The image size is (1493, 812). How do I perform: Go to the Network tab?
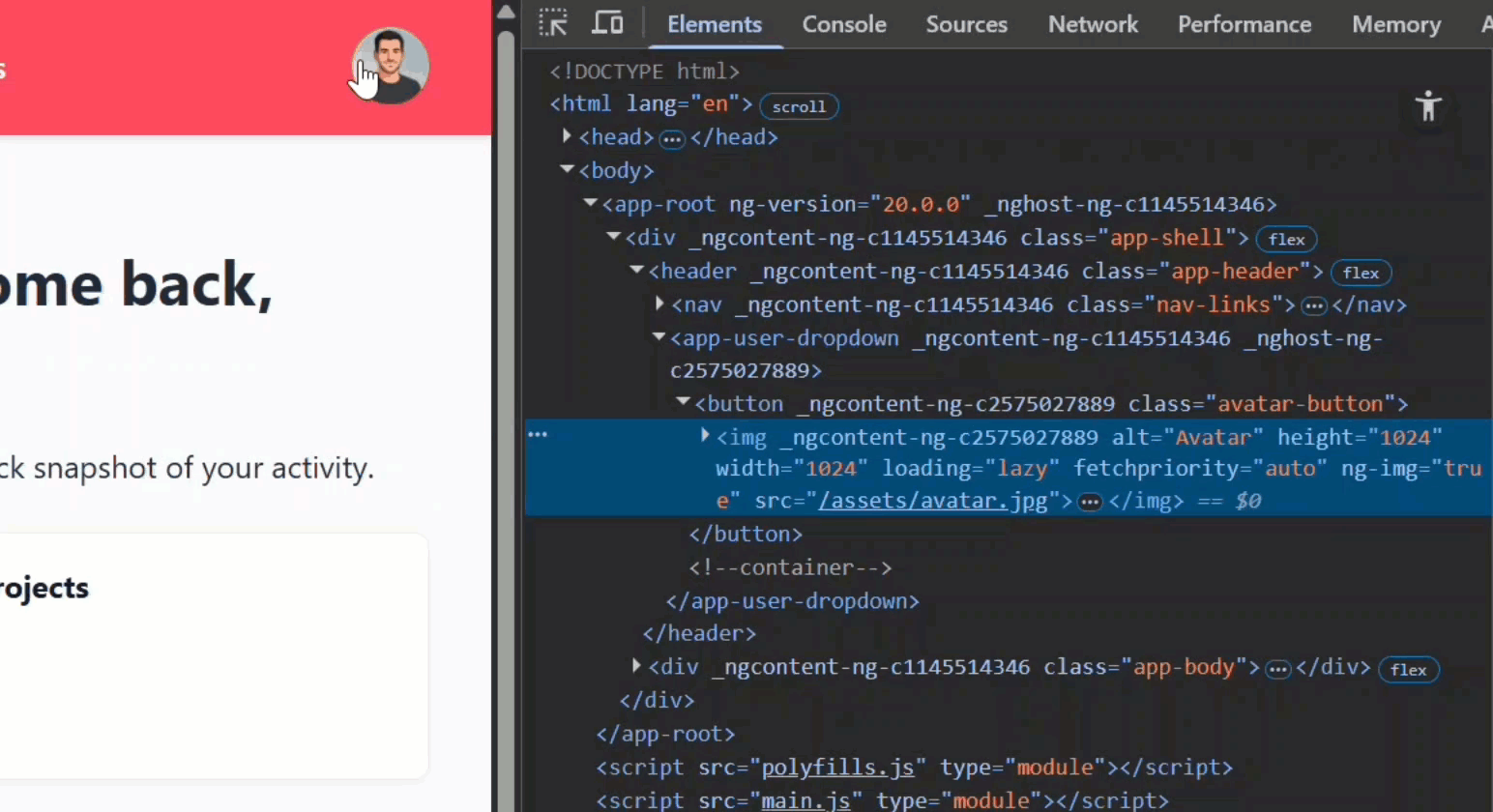[x=1093, y=24]
